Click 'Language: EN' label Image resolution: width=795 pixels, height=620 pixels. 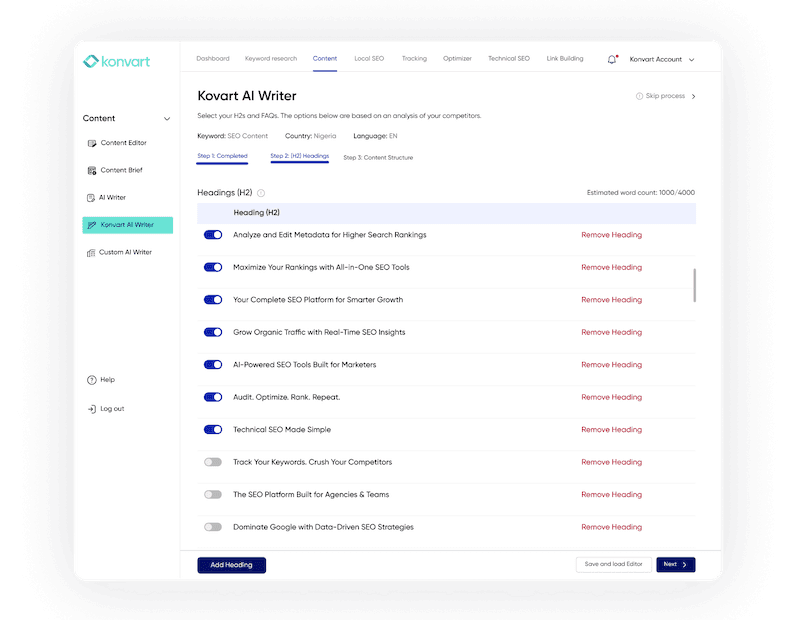click(x=375, y=136)
